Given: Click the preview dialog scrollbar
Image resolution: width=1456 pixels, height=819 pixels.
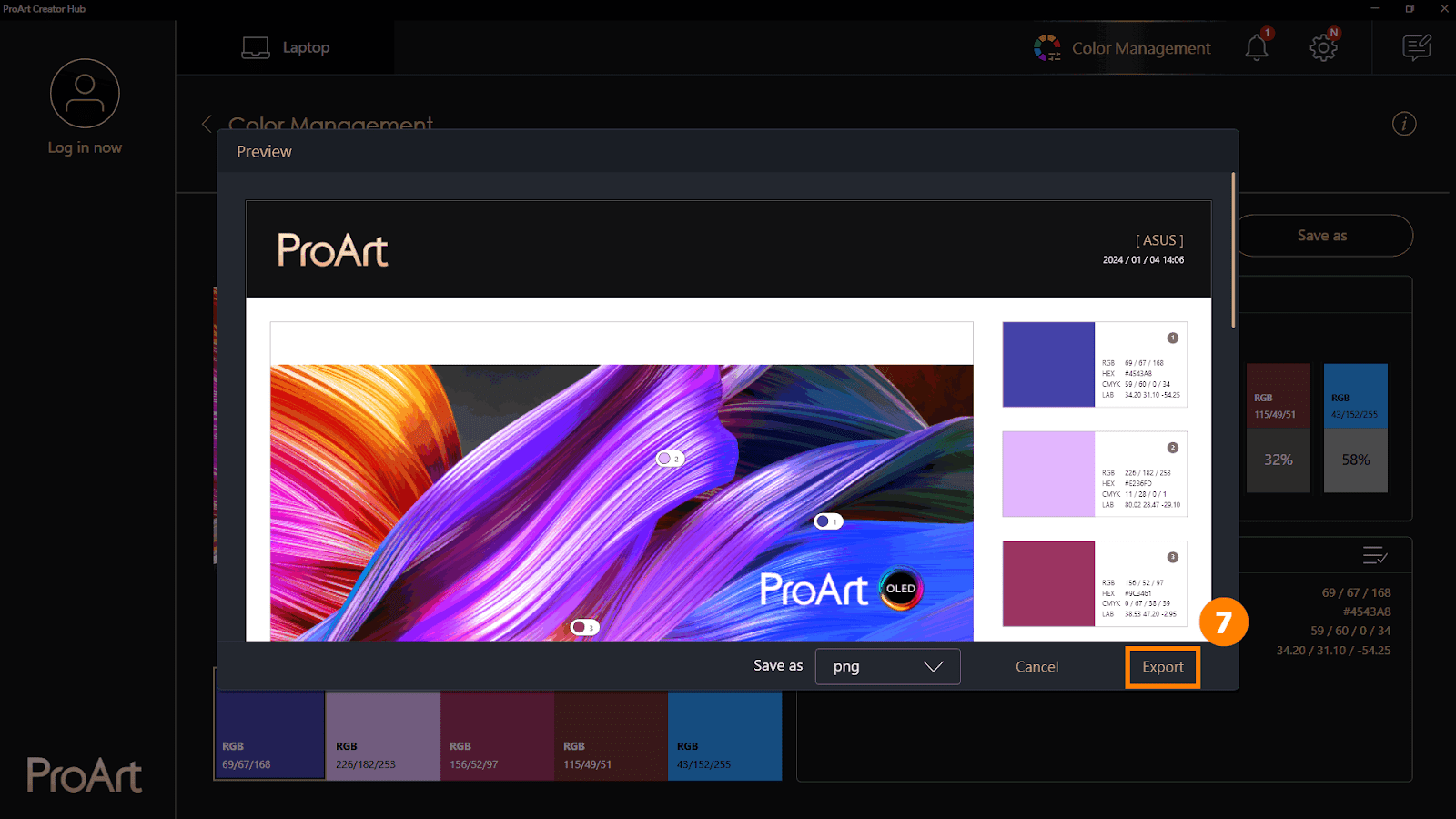Looking at the screenshot, I should (x=1233, y=250).
